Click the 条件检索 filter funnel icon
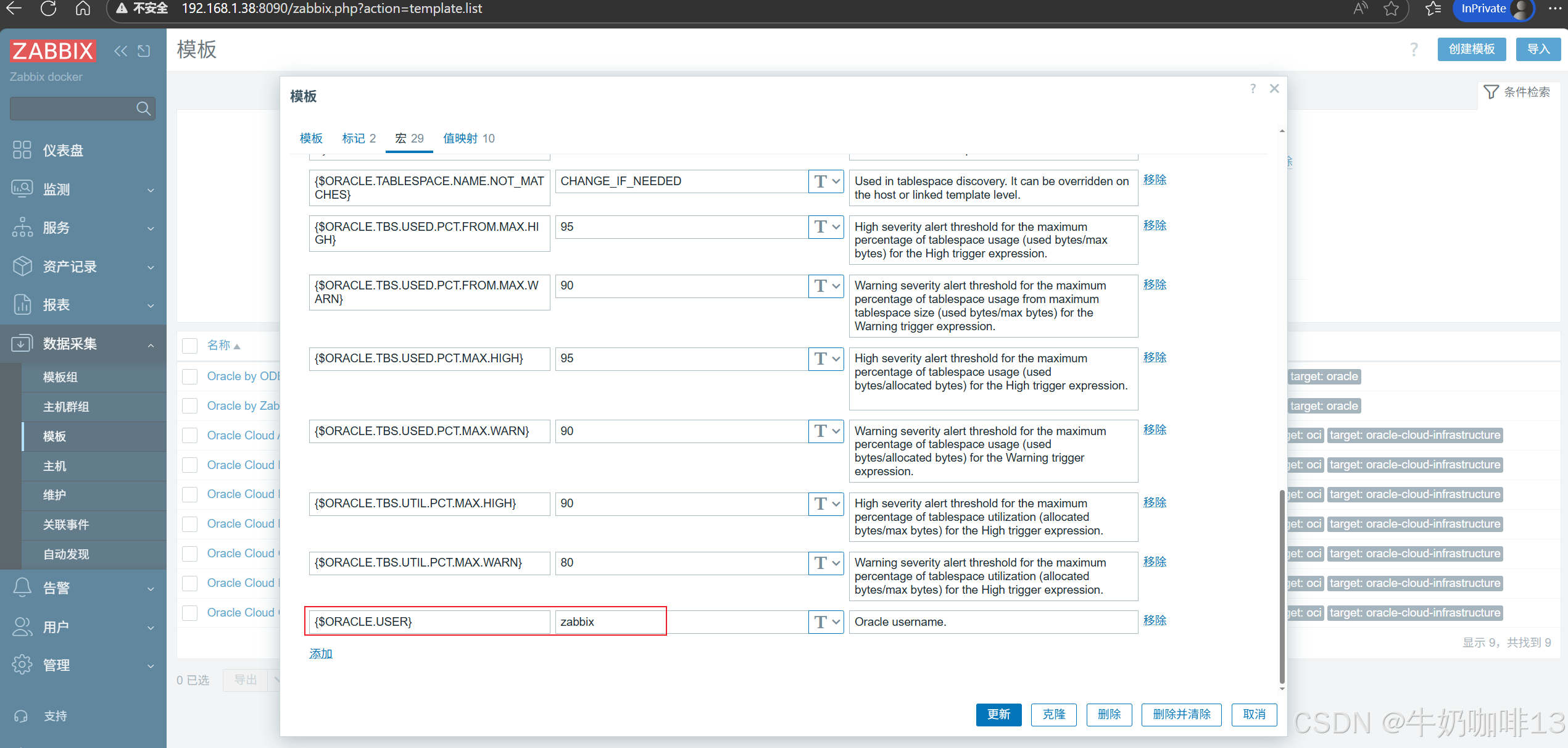The height and width of the screenshot is (748, 1568). [x=1491, y=92]
